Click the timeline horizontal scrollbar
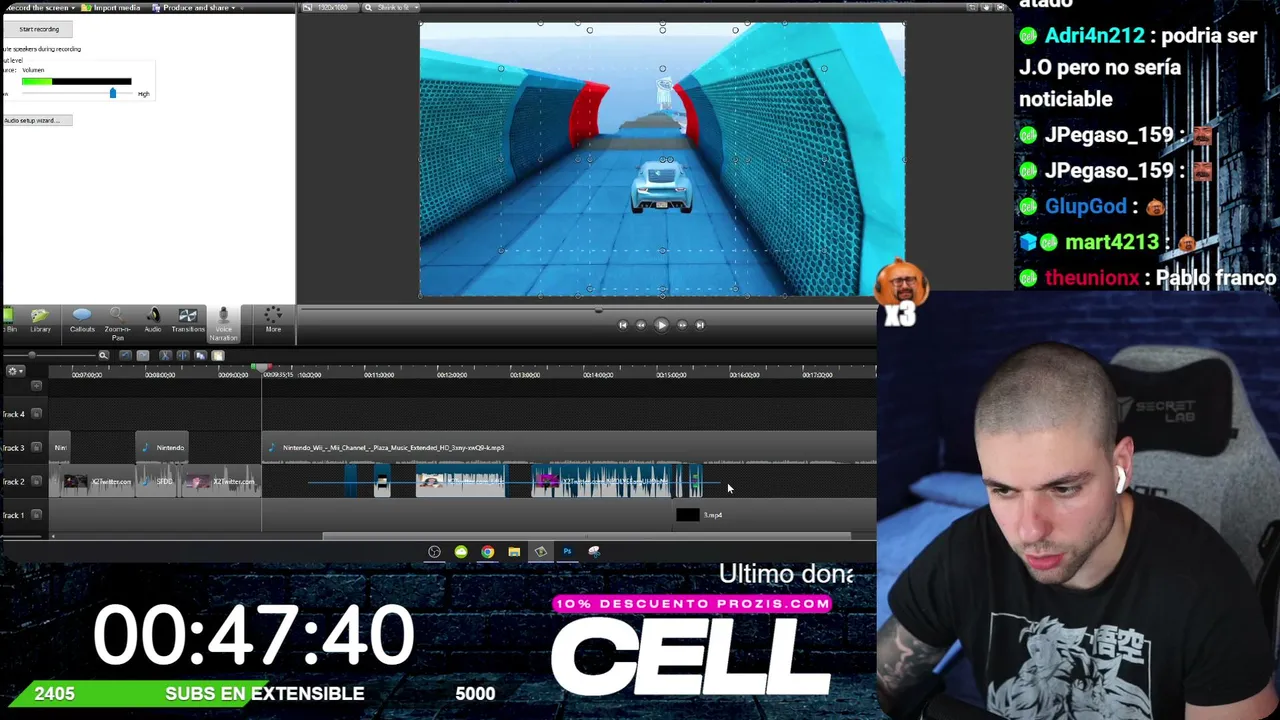This screenshot has width=1280, height=720. point(587,536)
